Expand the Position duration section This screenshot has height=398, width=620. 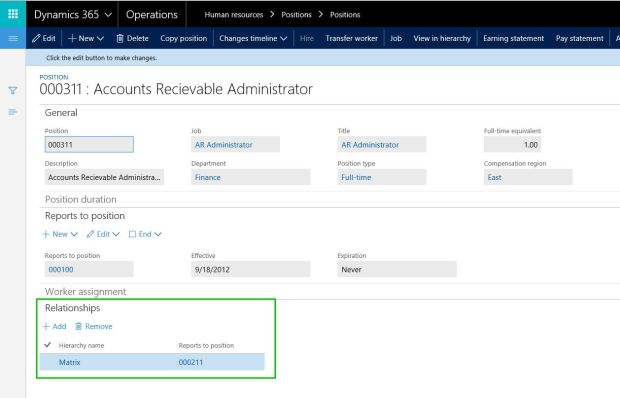point(81,200)
